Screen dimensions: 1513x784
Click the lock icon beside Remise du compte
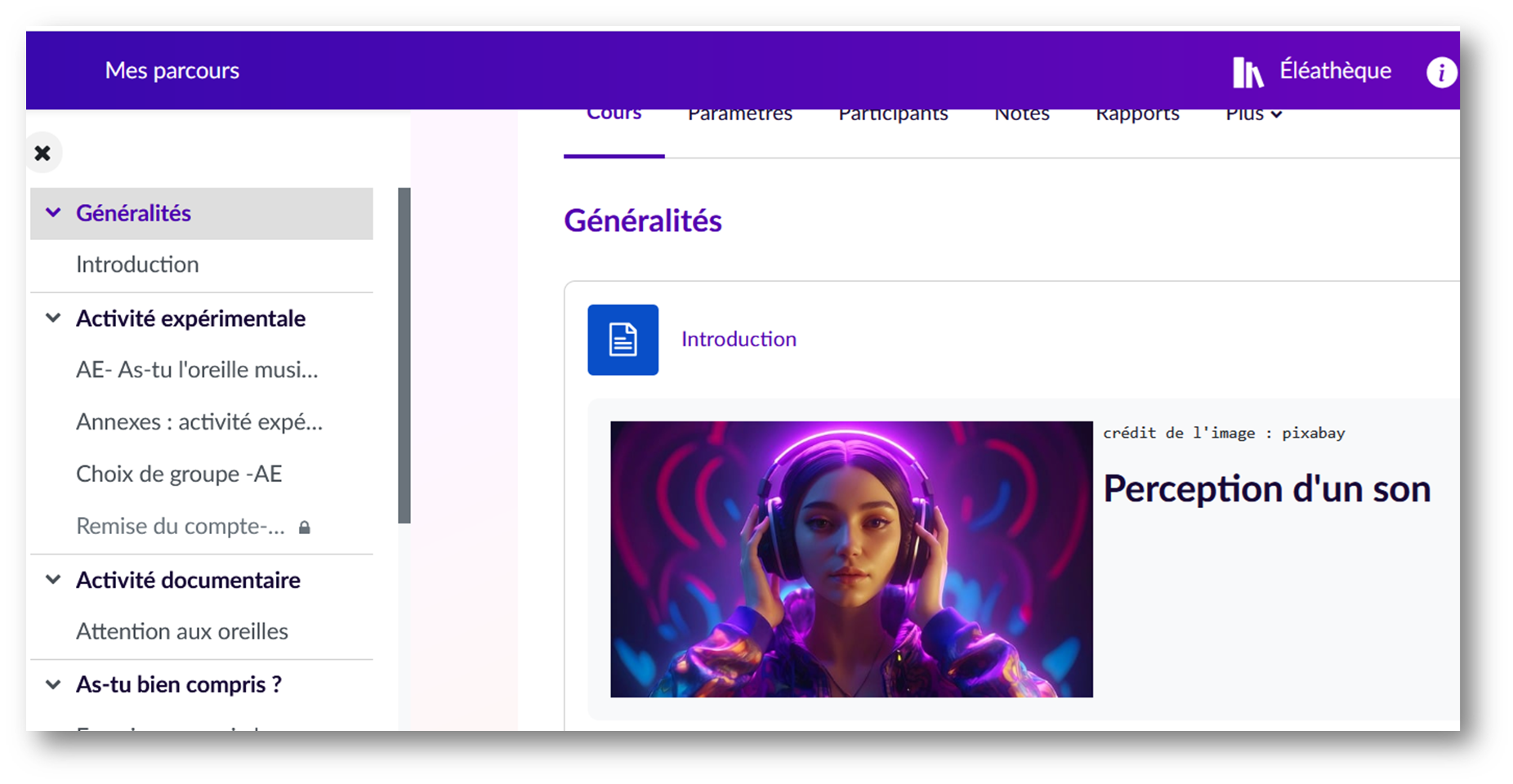pyautogui.click(x=305, y=528)
